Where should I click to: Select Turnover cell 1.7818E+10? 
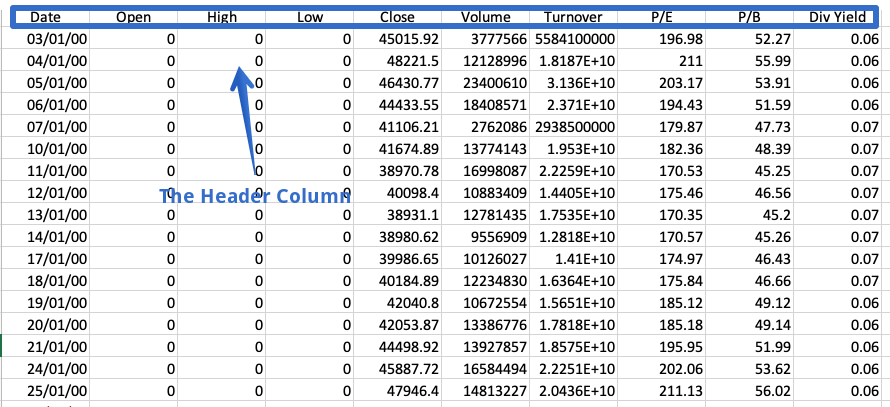(573, 325)
